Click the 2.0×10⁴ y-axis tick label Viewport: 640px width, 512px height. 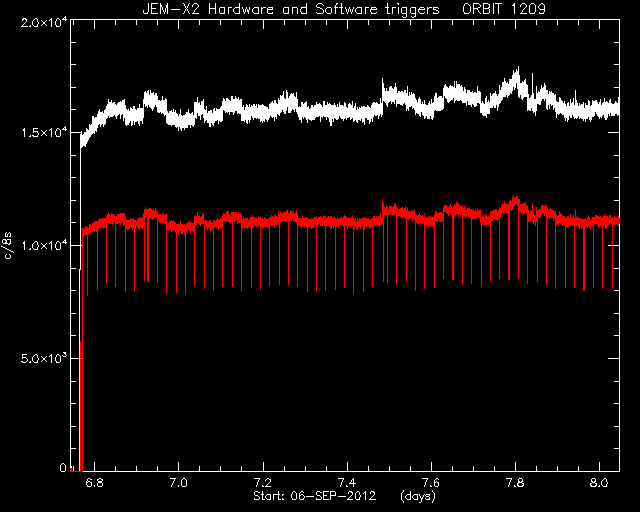pos(44,22)
